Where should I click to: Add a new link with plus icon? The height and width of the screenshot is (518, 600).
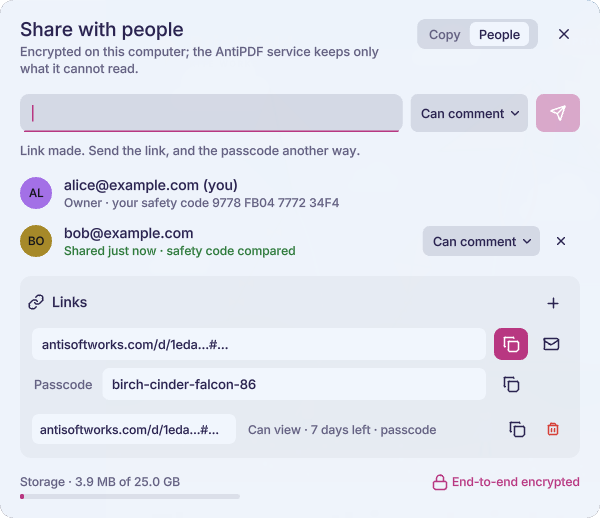[x=553, y=303]
